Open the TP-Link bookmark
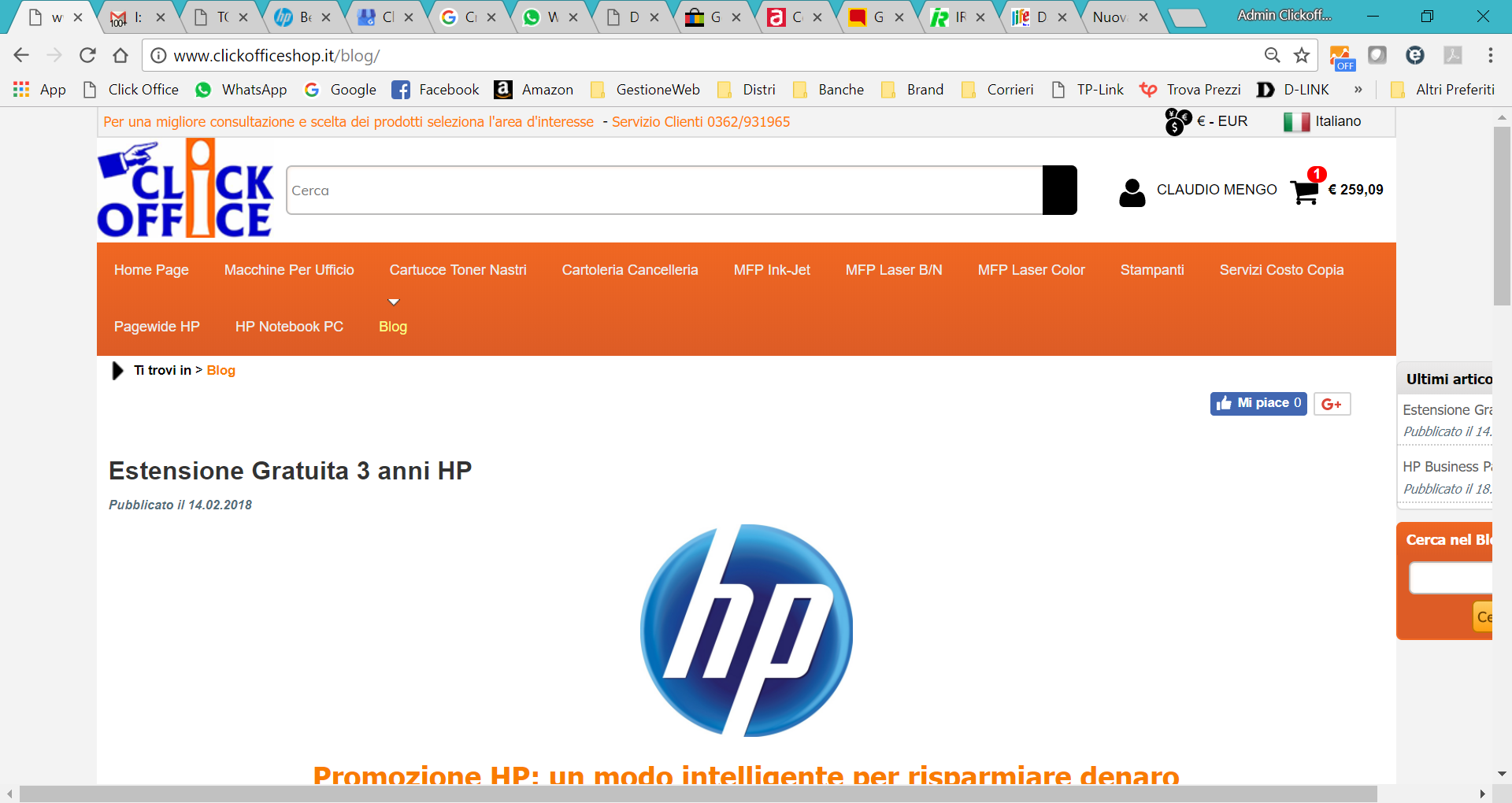This screenshot has width=1512, height=803. [1088, 90]
